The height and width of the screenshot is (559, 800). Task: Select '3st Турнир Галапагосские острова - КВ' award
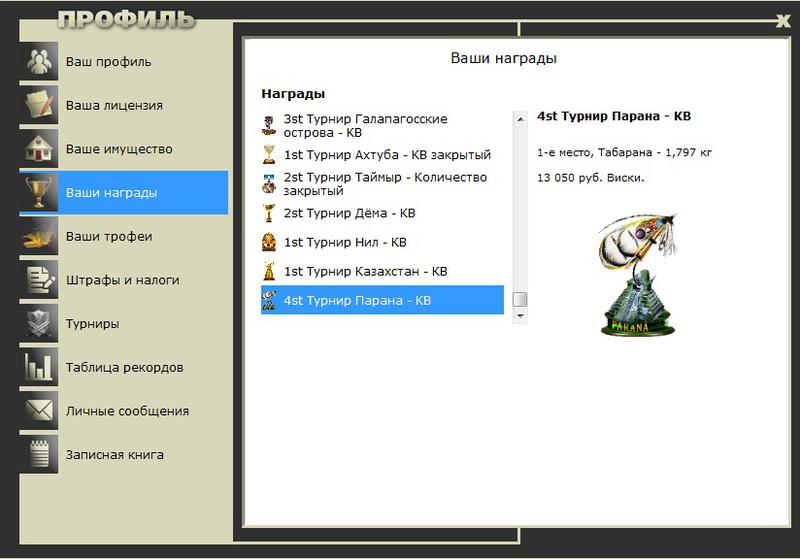[382, 125]
